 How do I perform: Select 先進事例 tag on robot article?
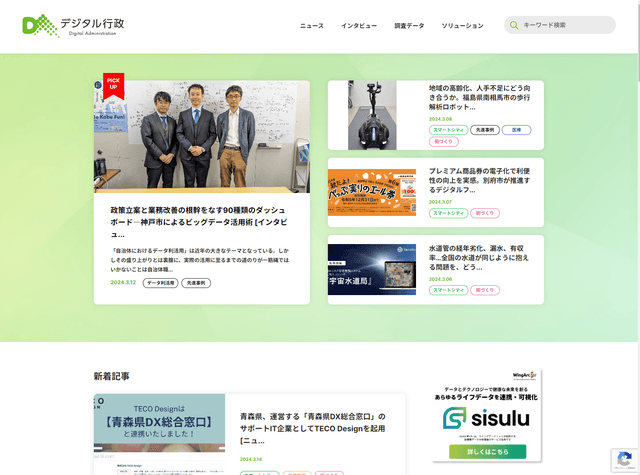click(x=485, y=130)
